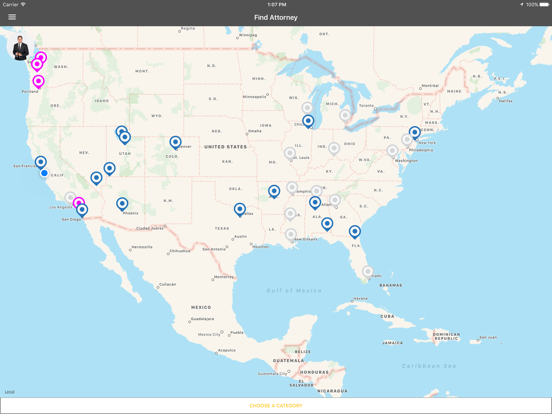
Task: Select the gray pin west of Los Angeles
Action: click(70, 197)
